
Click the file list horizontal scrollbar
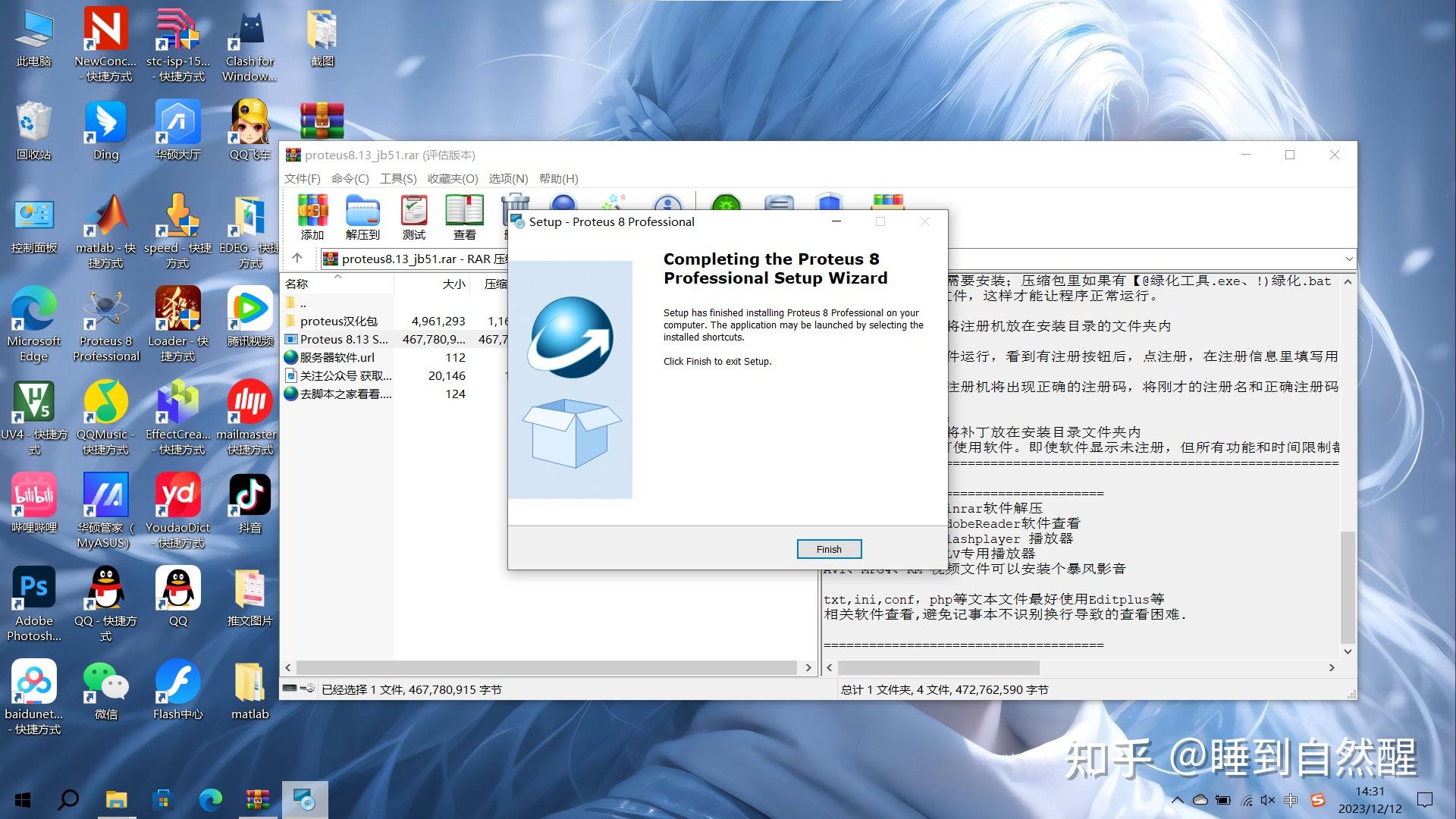[546, 667]
